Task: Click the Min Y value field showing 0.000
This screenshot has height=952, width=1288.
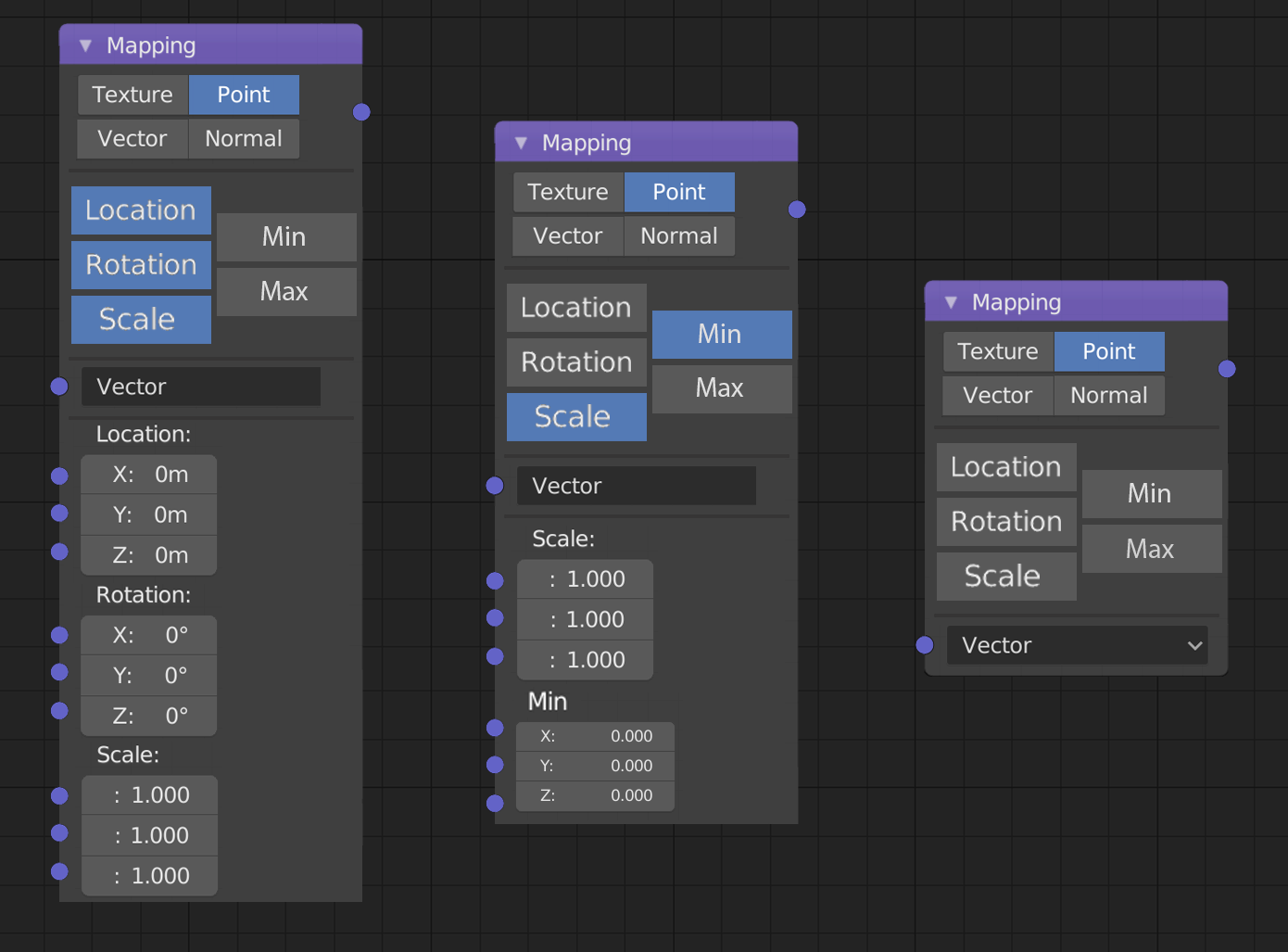Action: 595,766
